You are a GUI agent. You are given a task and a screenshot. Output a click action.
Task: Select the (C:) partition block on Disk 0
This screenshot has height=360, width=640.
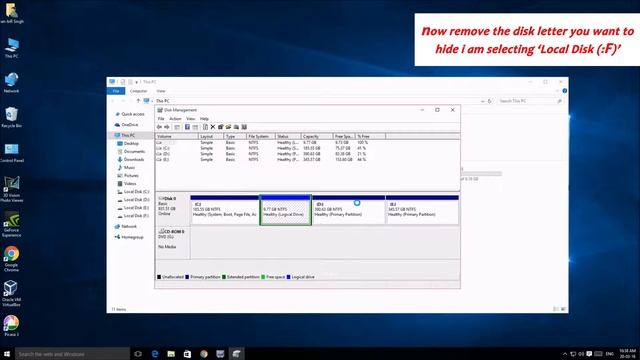point(224,210)
